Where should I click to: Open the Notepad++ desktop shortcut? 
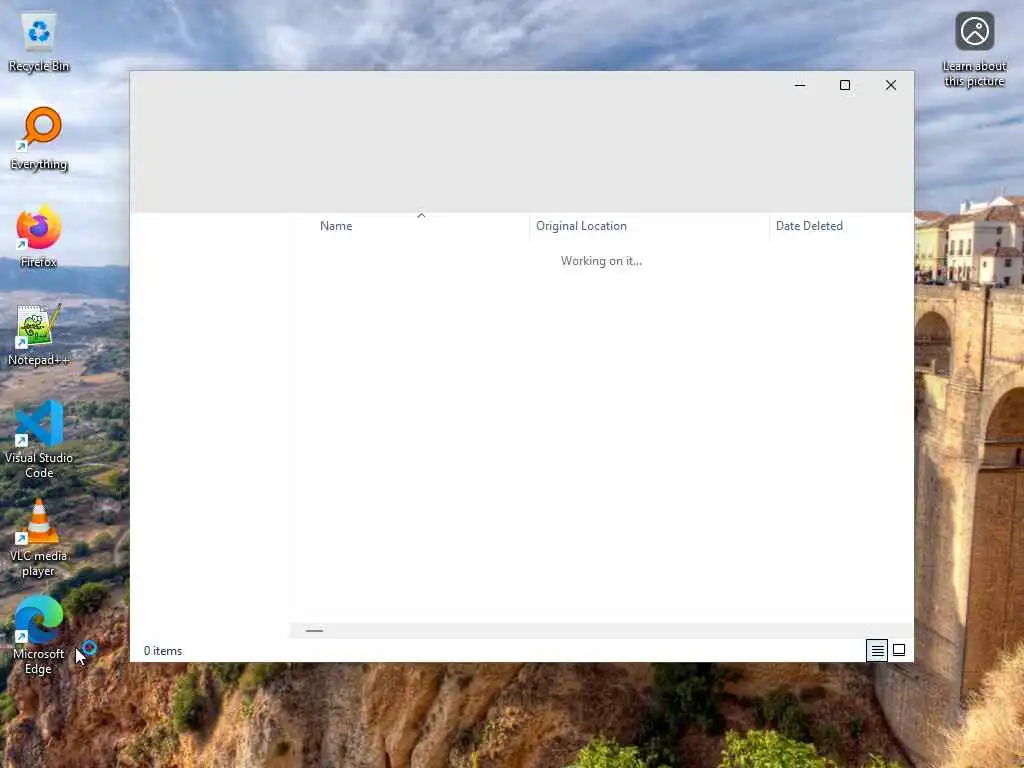pyautogui.click(x=39, y=334)
